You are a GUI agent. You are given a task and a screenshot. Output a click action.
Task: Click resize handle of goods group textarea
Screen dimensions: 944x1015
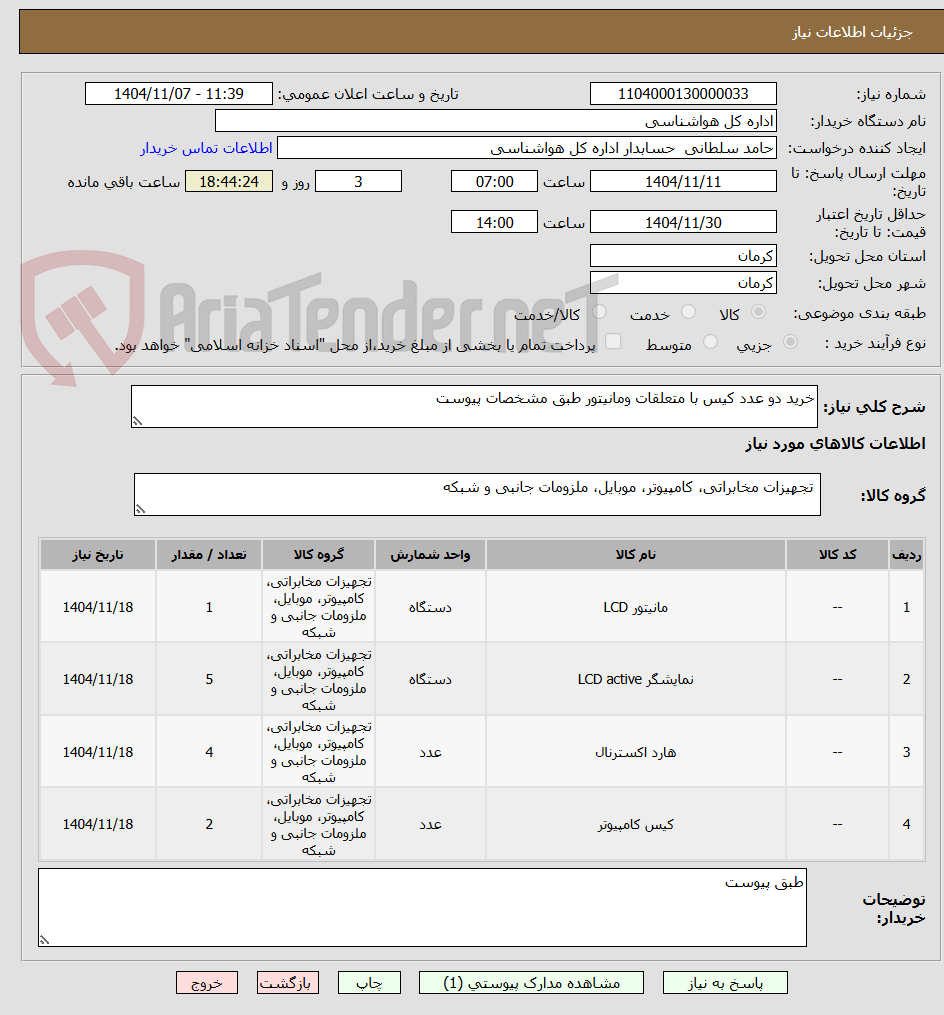point(140,509)
